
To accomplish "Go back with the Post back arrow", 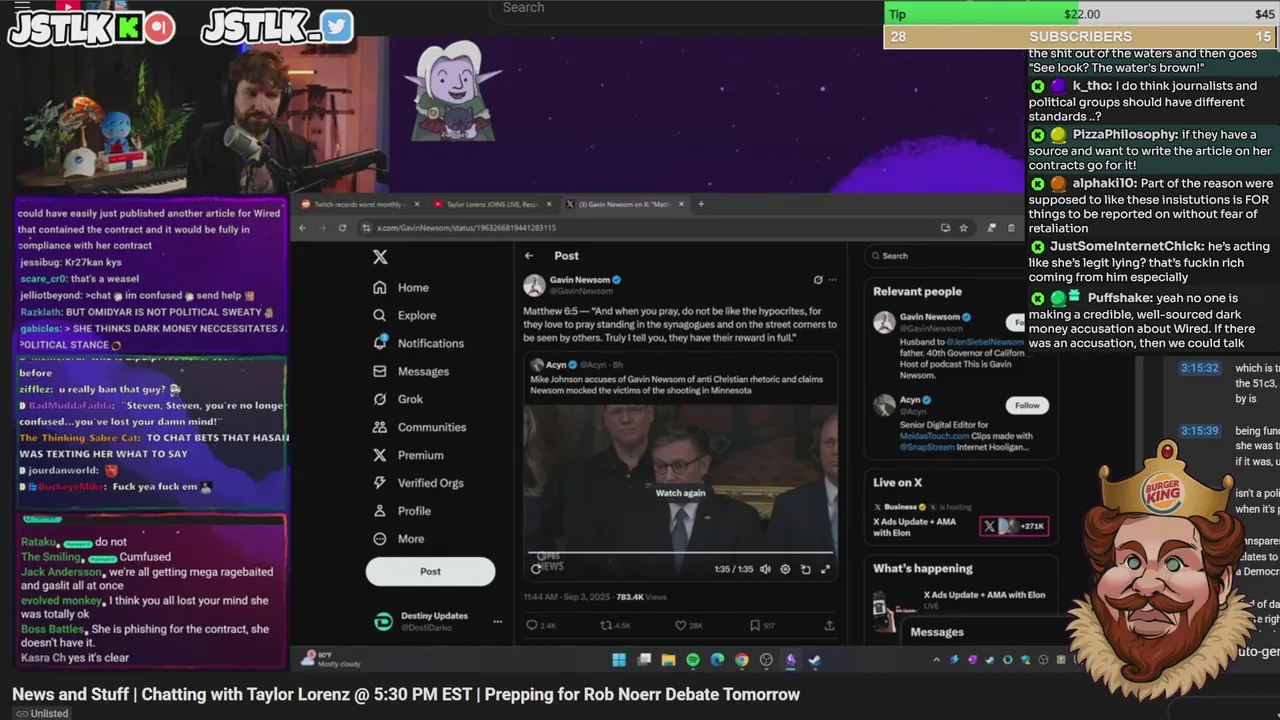I will tap(530, 256).
